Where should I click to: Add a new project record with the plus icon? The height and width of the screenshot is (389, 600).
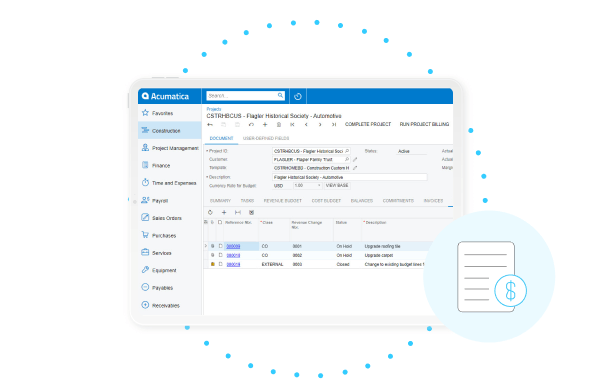point(265,124)
